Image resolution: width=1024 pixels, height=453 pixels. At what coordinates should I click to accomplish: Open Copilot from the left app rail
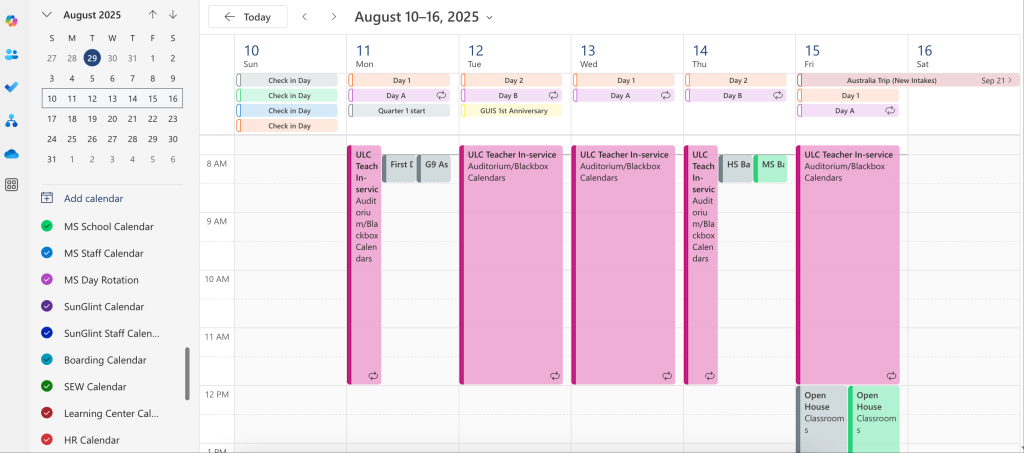click(12, 21)
